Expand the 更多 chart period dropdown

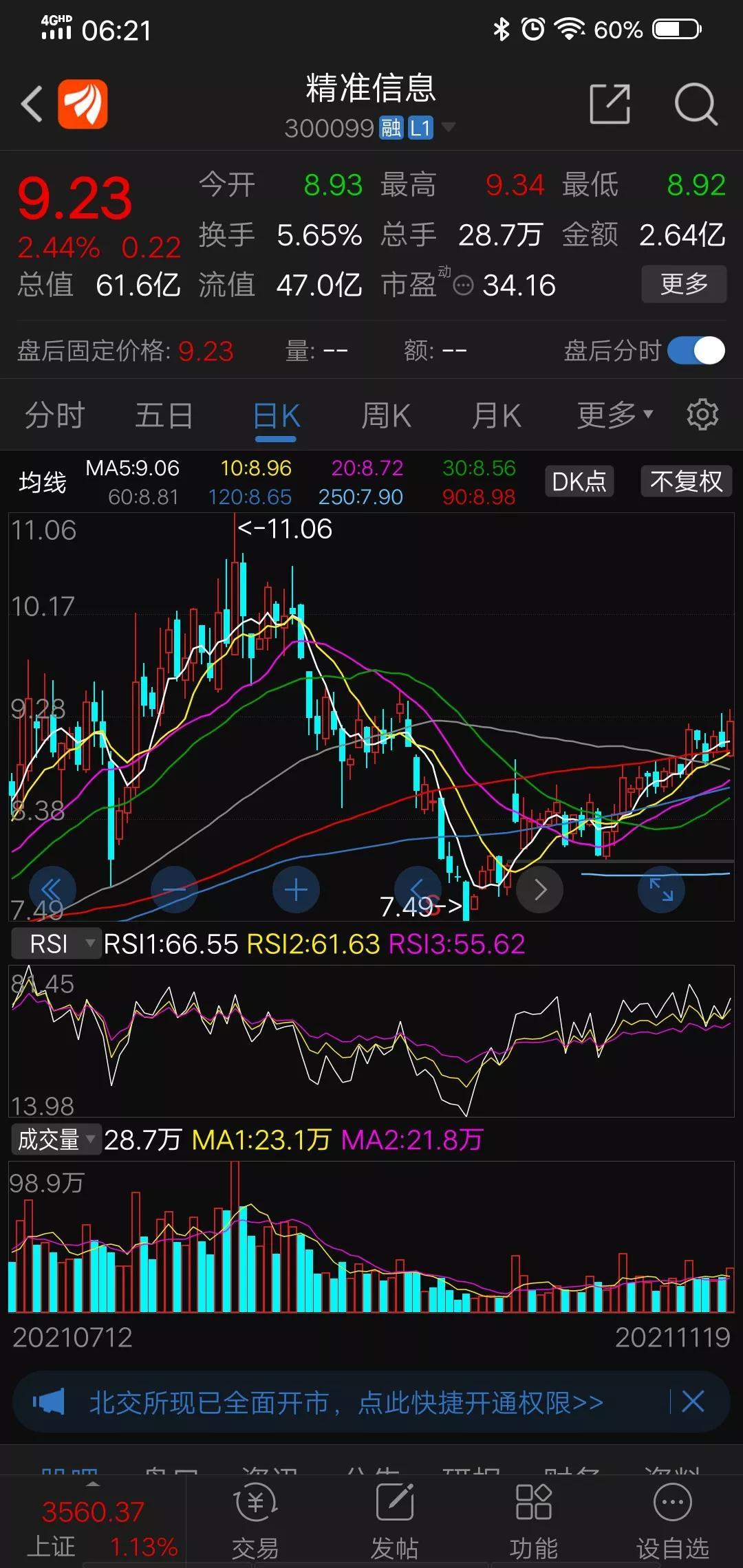(614, 415)
